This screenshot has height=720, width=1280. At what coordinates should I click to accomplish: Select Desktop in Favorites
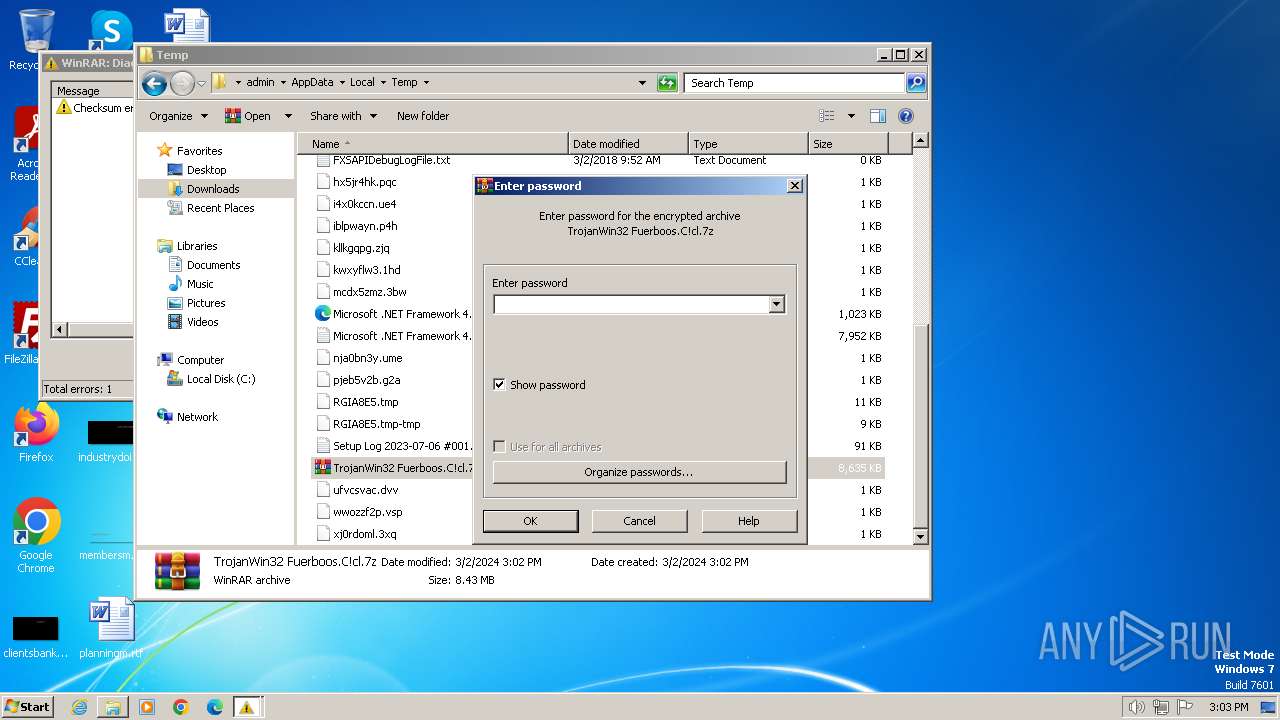click(206, 170)
